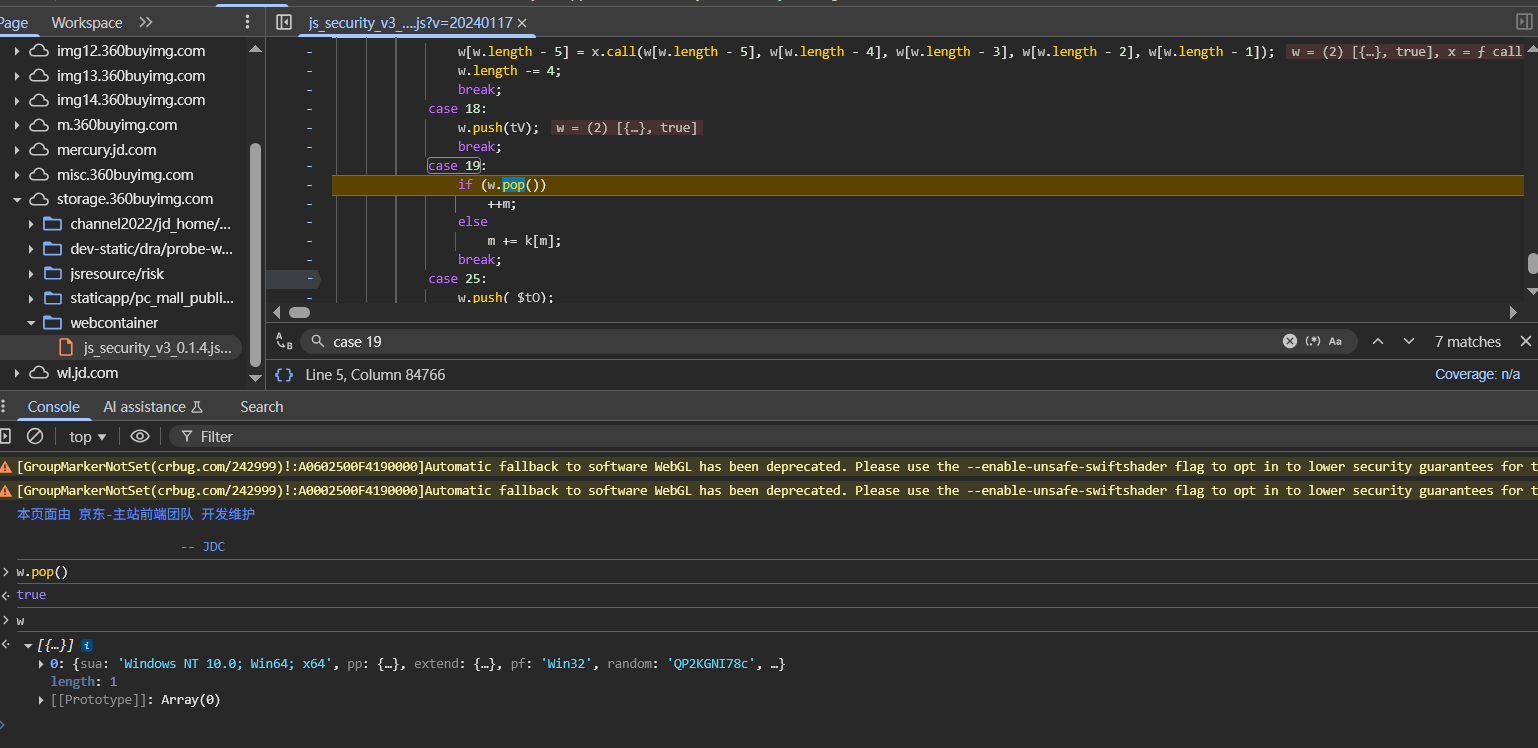The image size is (1538, 748).
Task: Show more navigator tabs via double chevron
Action: [146, 22]
